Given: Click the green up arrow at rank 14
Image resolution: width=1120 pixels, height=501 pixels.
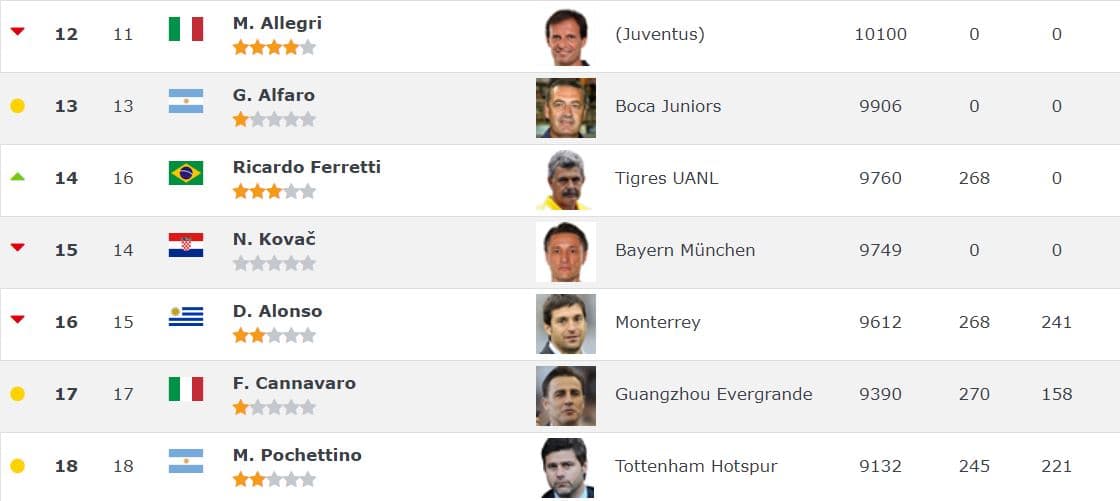Looking at the screenshot, I should click(x=17, y=177).
